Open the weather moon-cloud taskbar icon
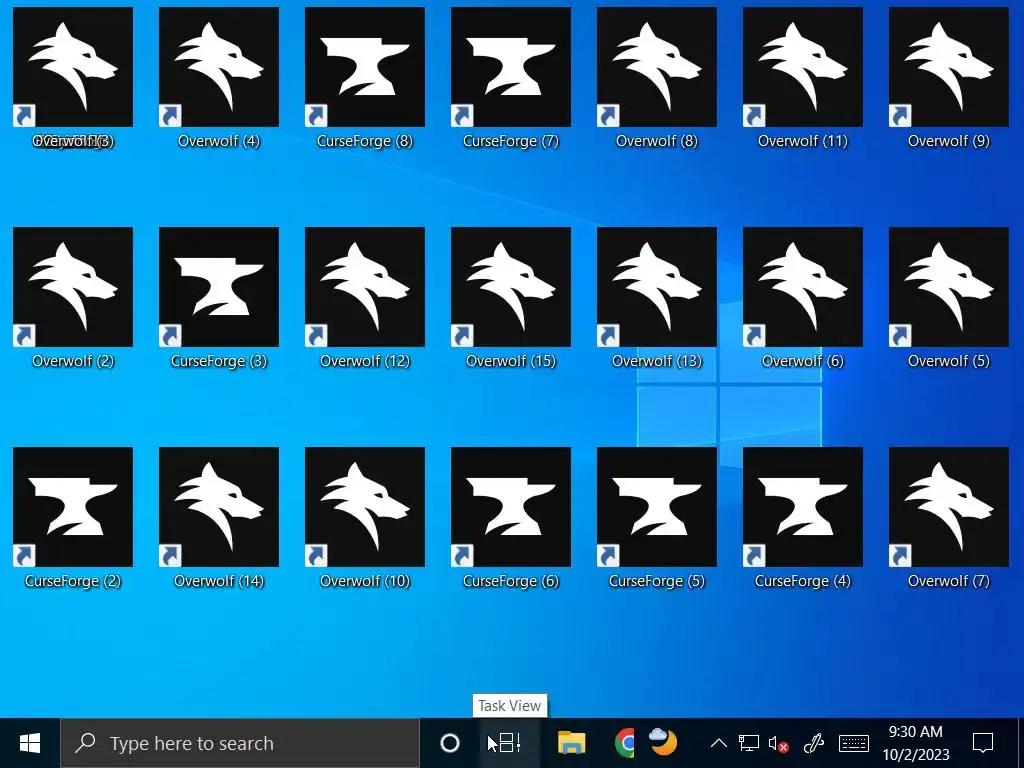The height and width of the screenshot is (768, 1024). coord(664,742)
